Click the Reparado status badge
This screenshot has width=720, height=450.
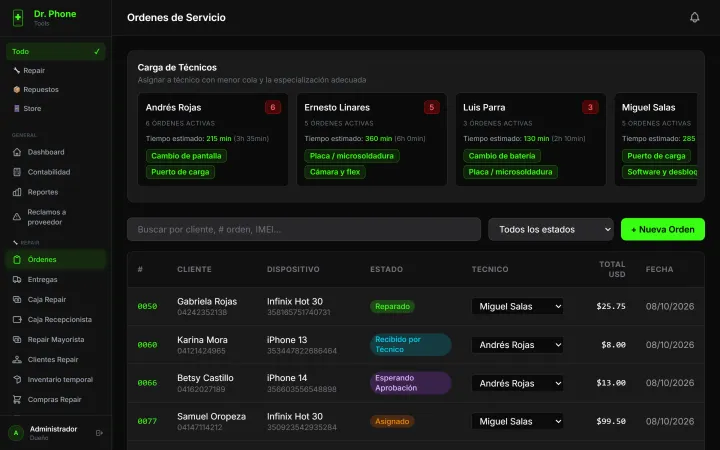pyautogui.click(x=392, y=306)
